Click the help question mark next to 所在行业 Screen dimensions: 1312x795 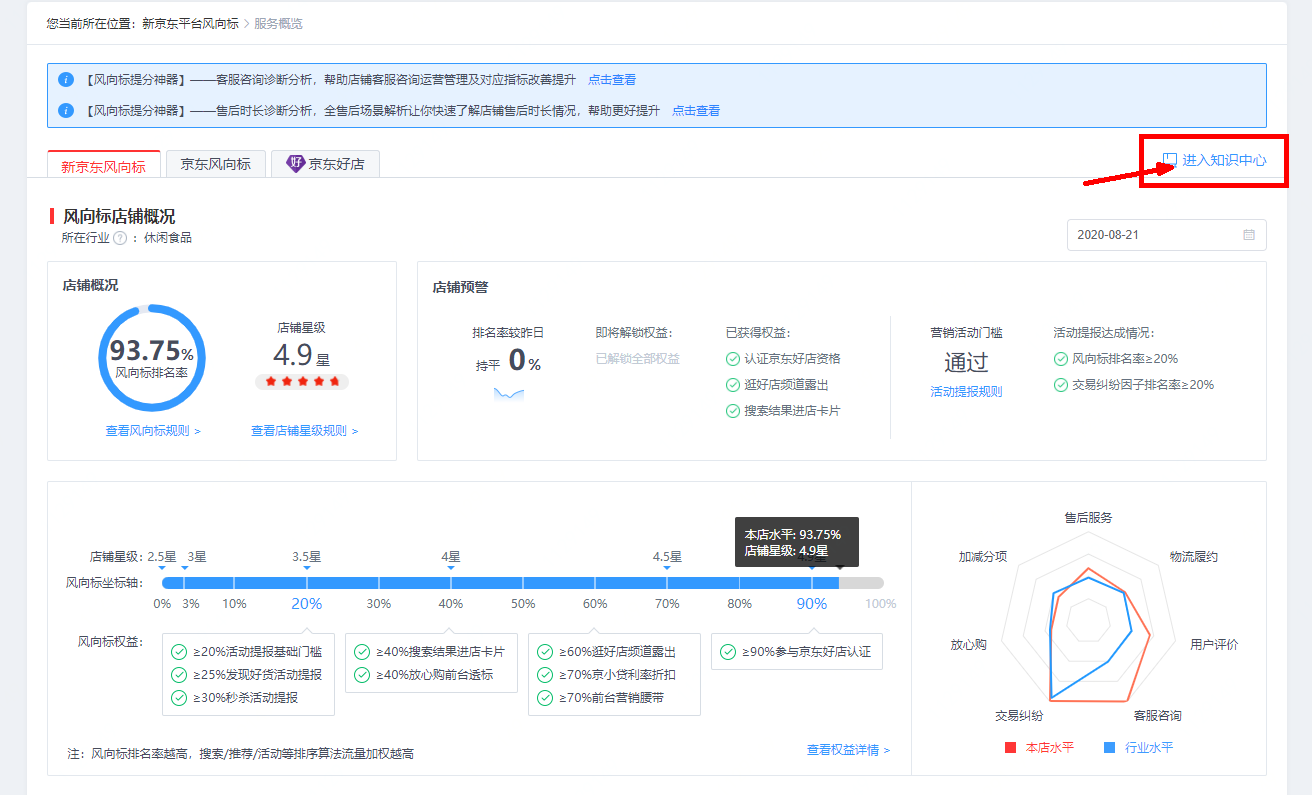click(120, 238)
